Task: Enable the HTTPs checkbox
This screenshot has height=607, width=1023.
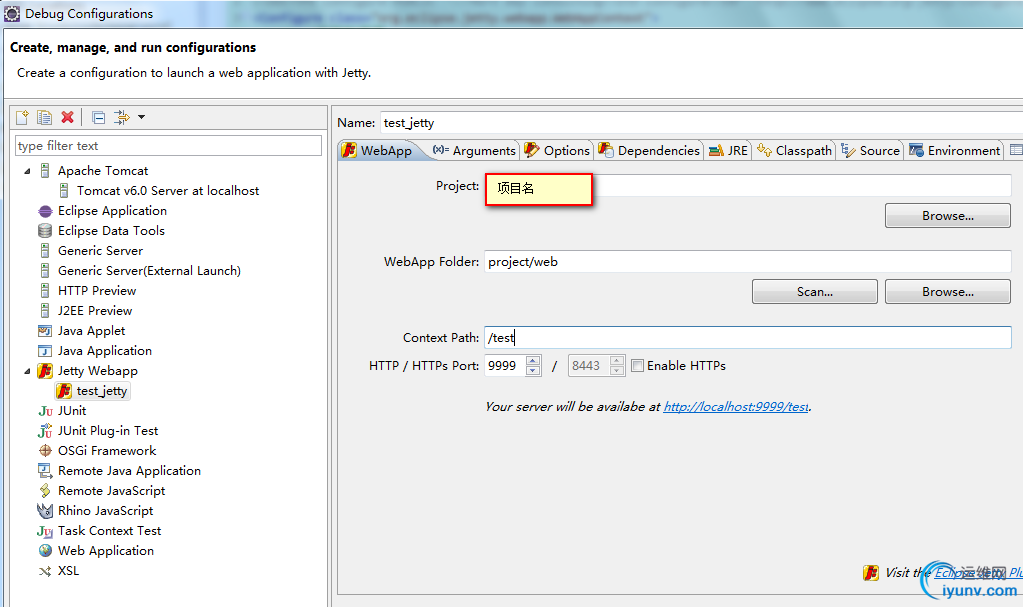Action: tap(637, 366)
